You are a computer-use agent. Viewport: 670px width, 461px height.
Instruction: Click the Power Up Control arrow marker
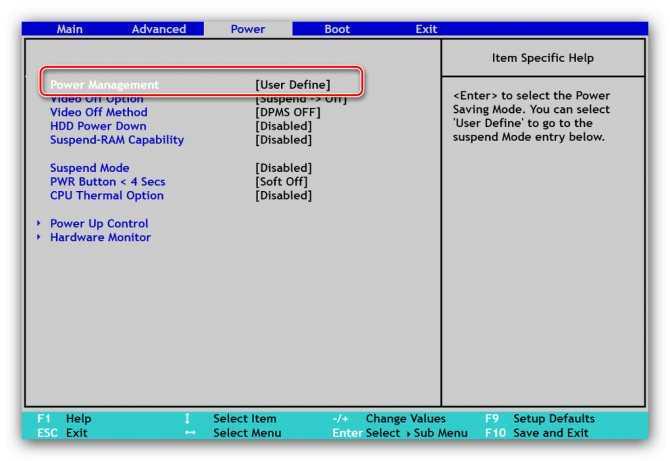pyautogui.click(x=38, y=223)
